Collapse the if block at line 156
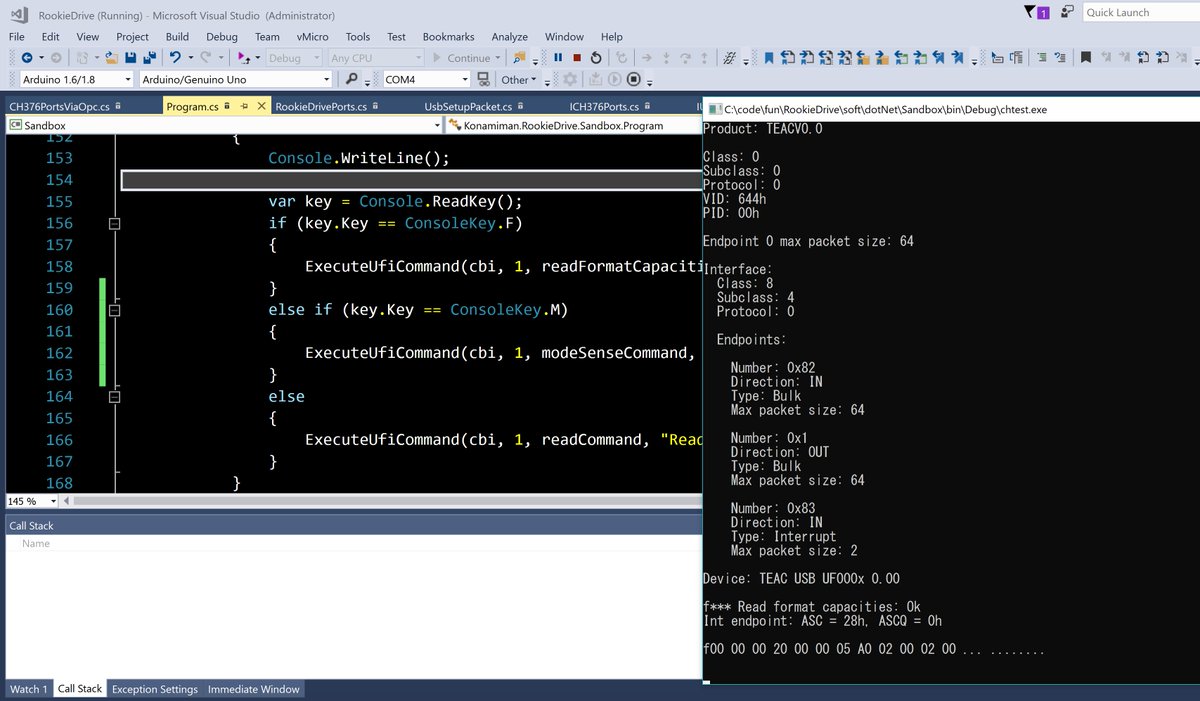 pos(114,224)
